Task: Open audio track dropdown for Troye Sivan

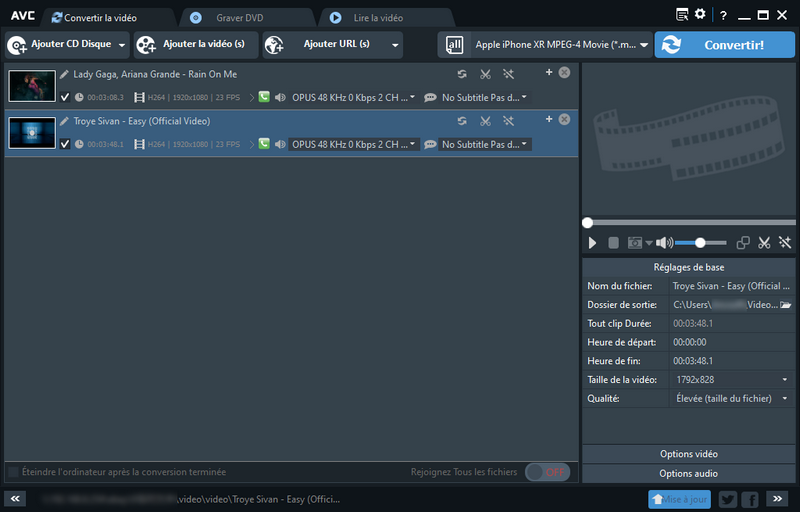Action: click(x=354, y=144)
